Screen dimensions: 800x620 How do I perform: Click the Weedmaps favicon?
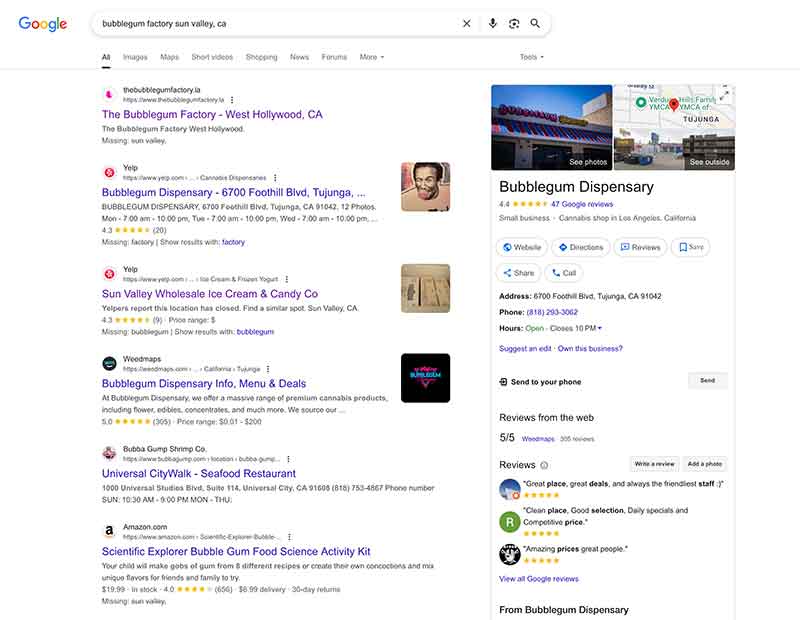pyautogui.click(x=109, y=364)
